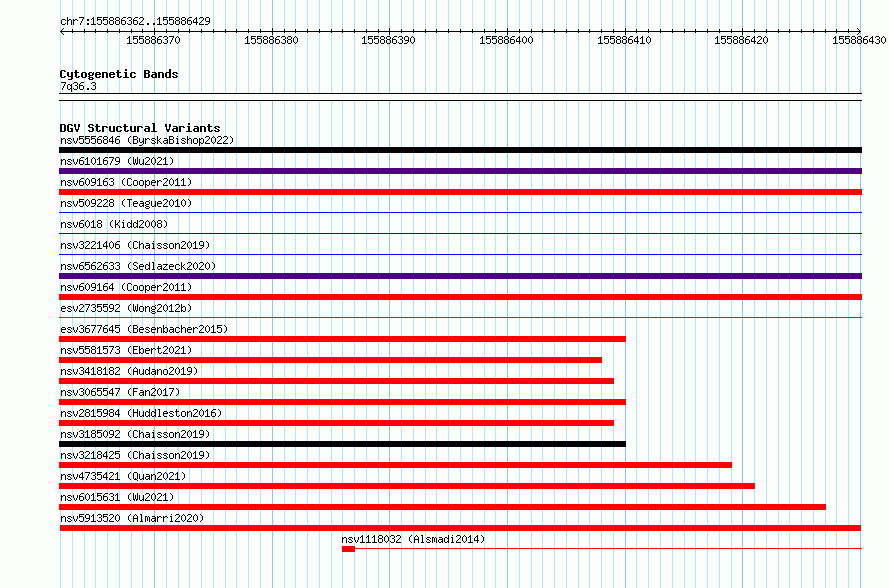890x588 pixels.
Task: Select the red nsv5913520 variant bar
Action: (460, 528)
